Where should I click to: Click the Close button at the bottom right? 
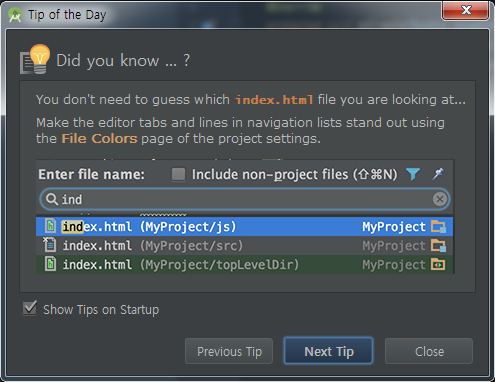click(x=429, y=351)
